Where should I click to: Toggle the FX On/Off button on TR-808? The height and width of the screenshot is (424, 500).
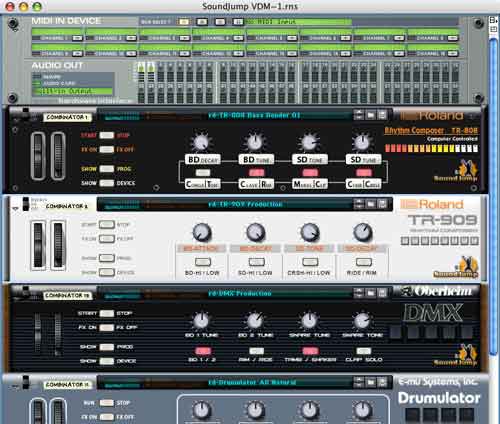[x=107, y=149]
